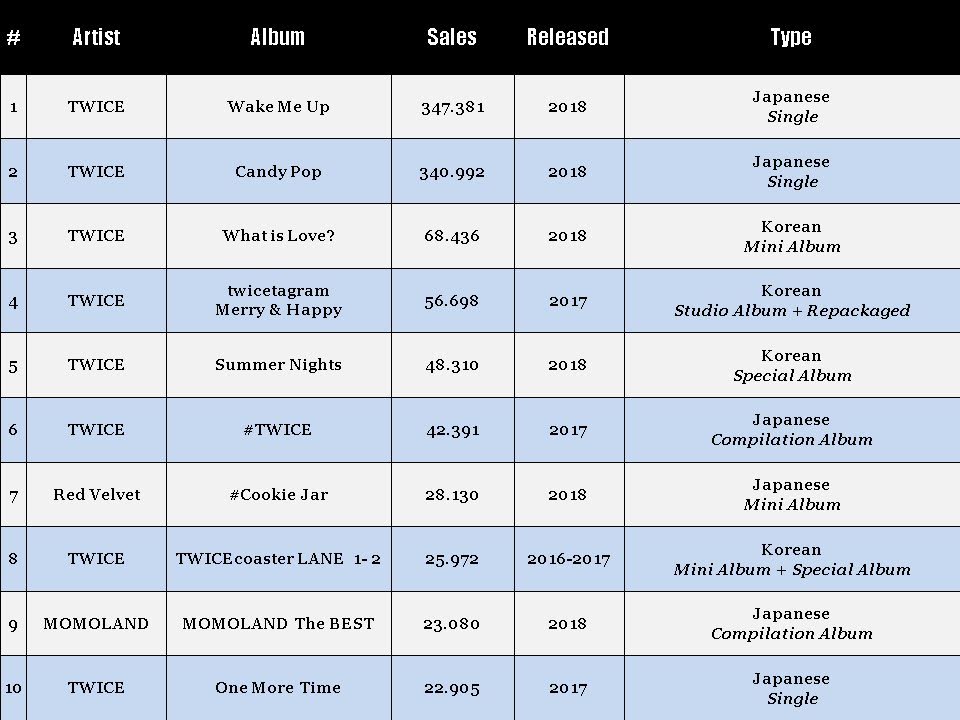Select the Candy Pop album cell
The width and height of the screenshot is (960, 720).
[279, 171]
